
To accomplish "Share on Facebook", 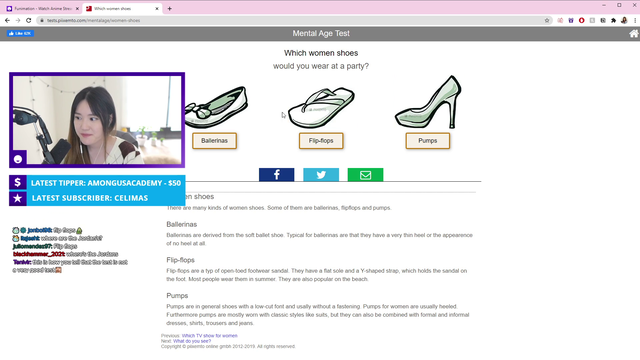I will click(x=276, y=175).
